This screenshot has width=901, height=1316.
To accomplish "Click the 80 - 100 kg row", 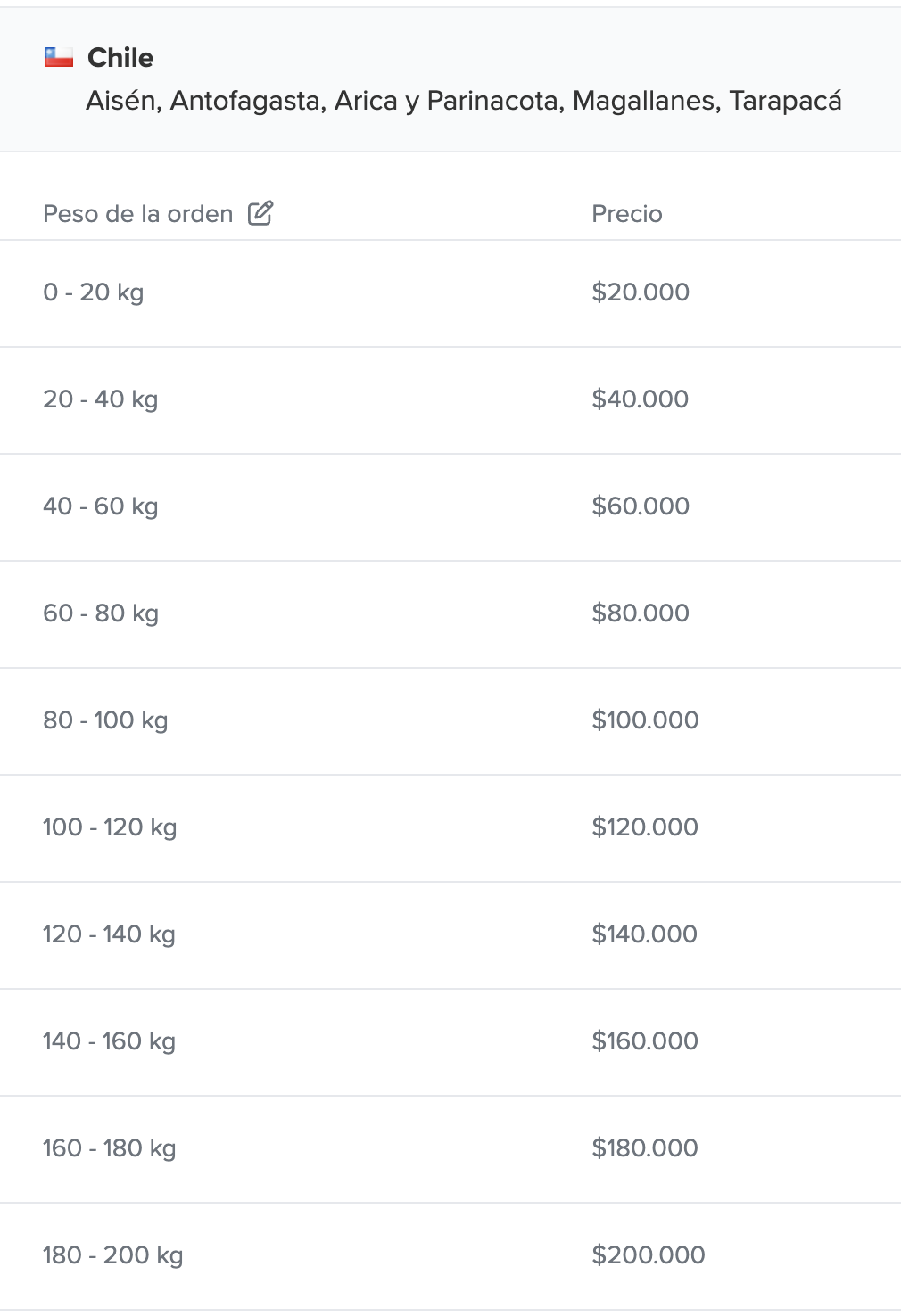I will (x=105, y=720).
